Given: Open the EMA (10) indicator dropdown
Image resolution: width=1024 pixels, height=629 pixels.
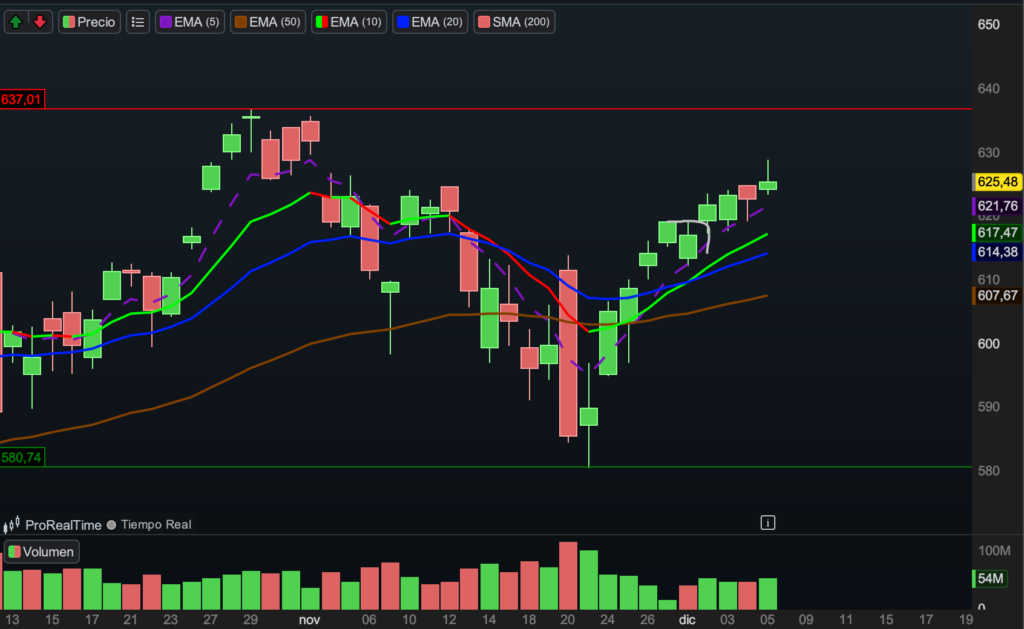Looking at the screenshot, I should pyautogui.click(x=348, y=21).
